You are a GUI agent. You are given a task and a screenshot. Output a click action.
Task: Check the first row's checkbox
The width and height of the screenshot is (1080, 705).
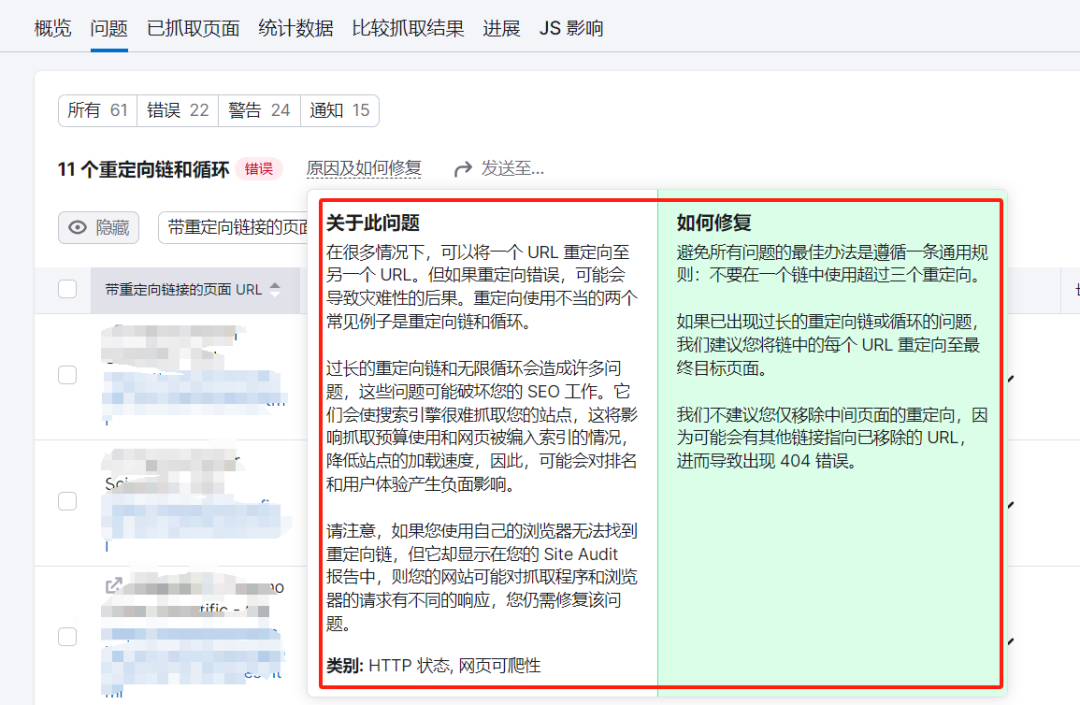[x=67, y=375]
